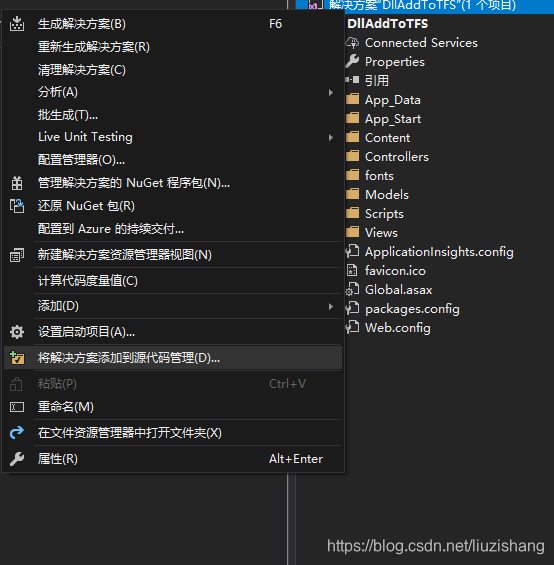Viewport: 554px width, 565px height.
Task: Select 清理解决方案(C)
Action: tap(172, 70)
